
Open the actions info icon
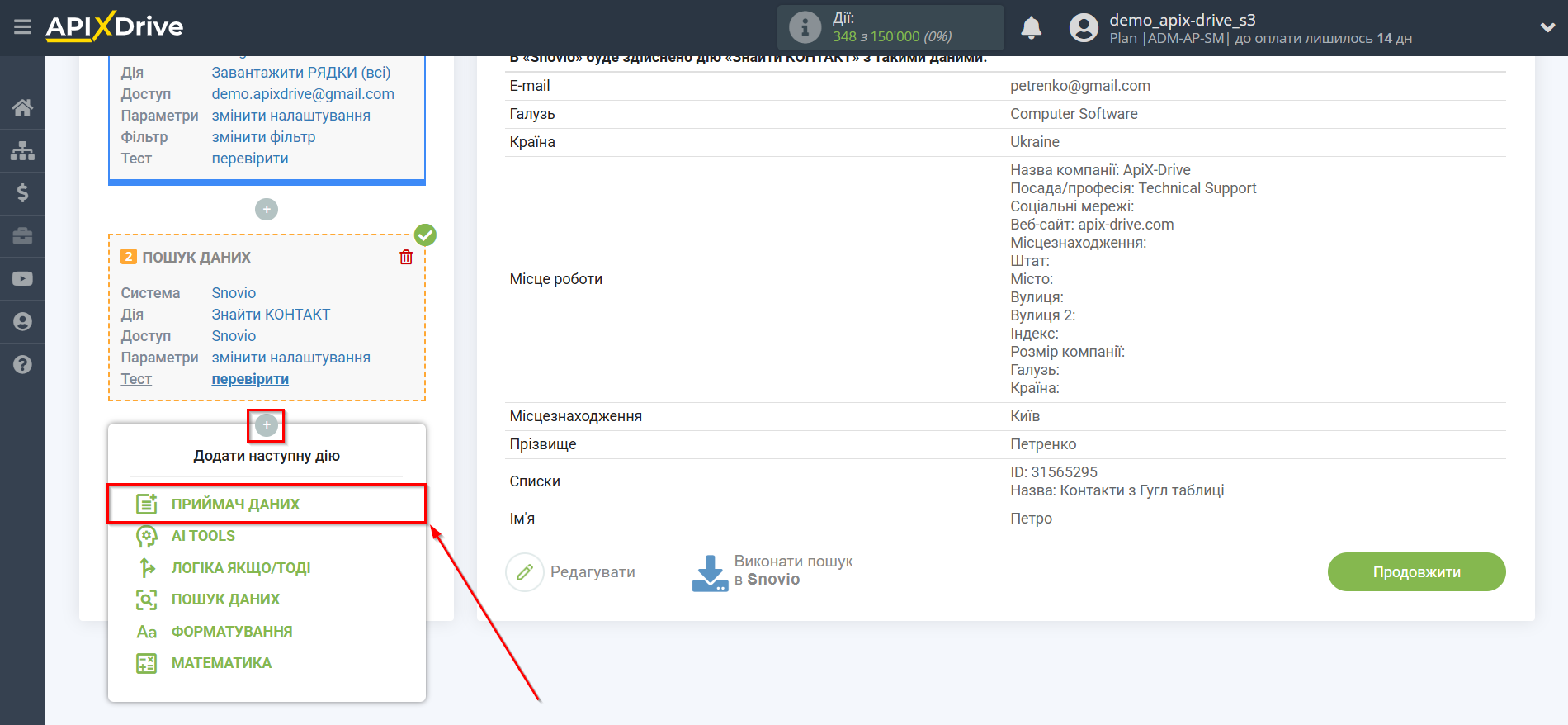pyautogui.click(x=805, y=27)
